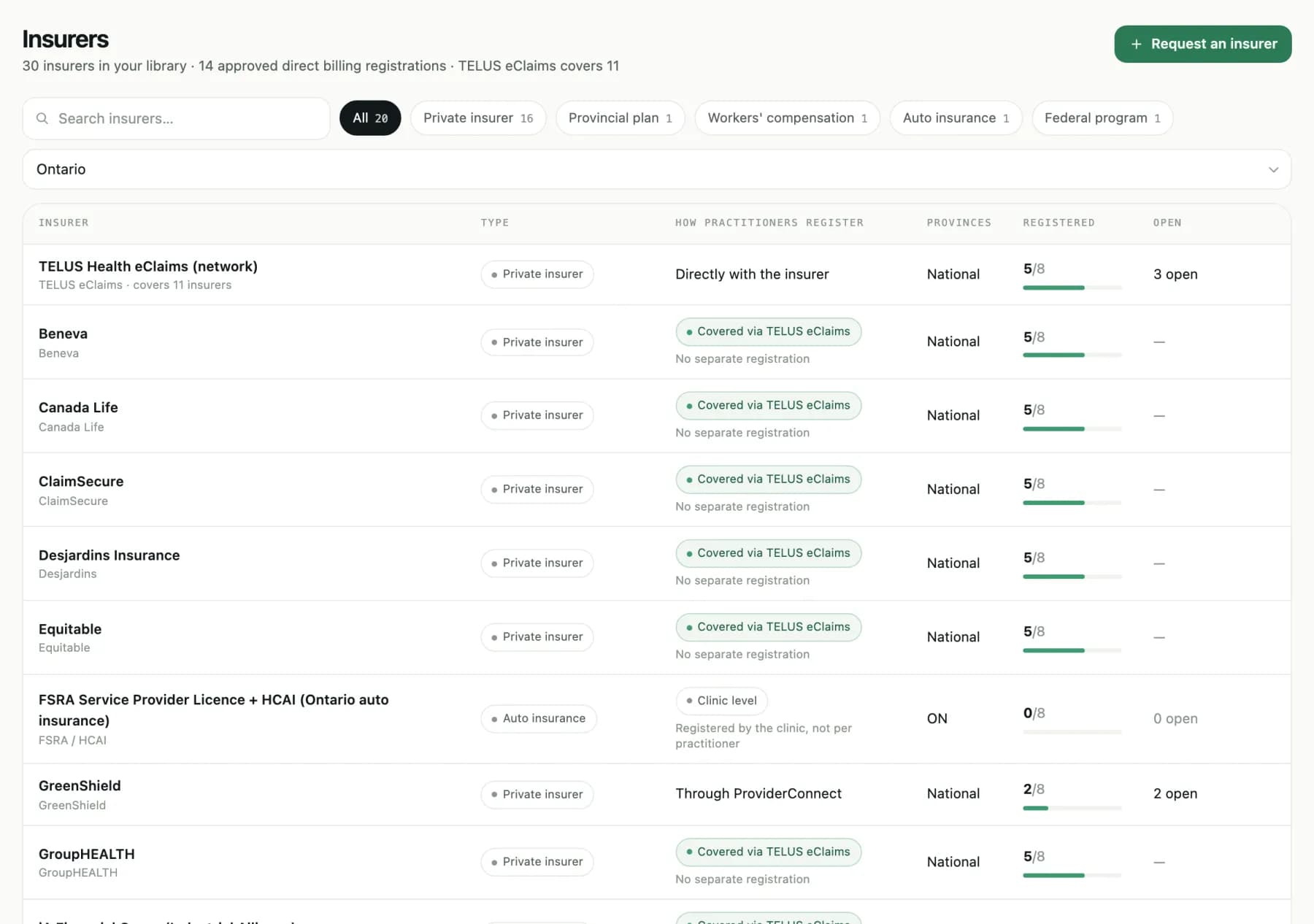The width and height of the screenshot is (1314, 924).
Task: Select the All 20 filter tab
Action: [x=370, y=118]
